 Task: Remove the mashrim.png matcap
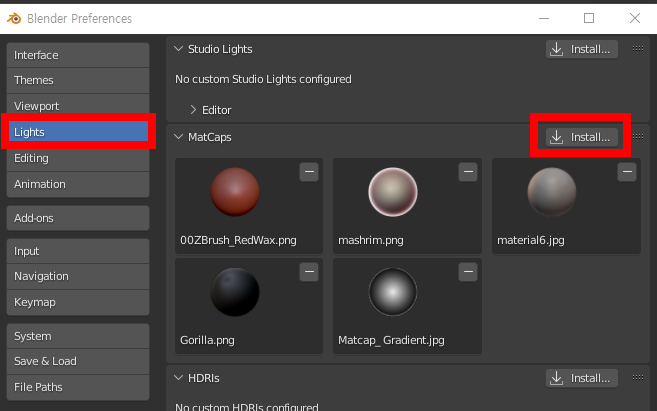pyautogui.click(x=468, y=172)
